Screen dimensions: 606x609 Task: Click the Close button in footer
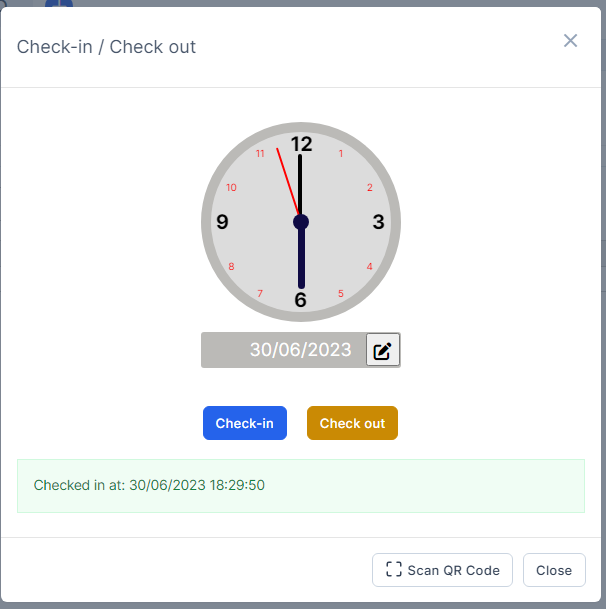pos(553,570)
